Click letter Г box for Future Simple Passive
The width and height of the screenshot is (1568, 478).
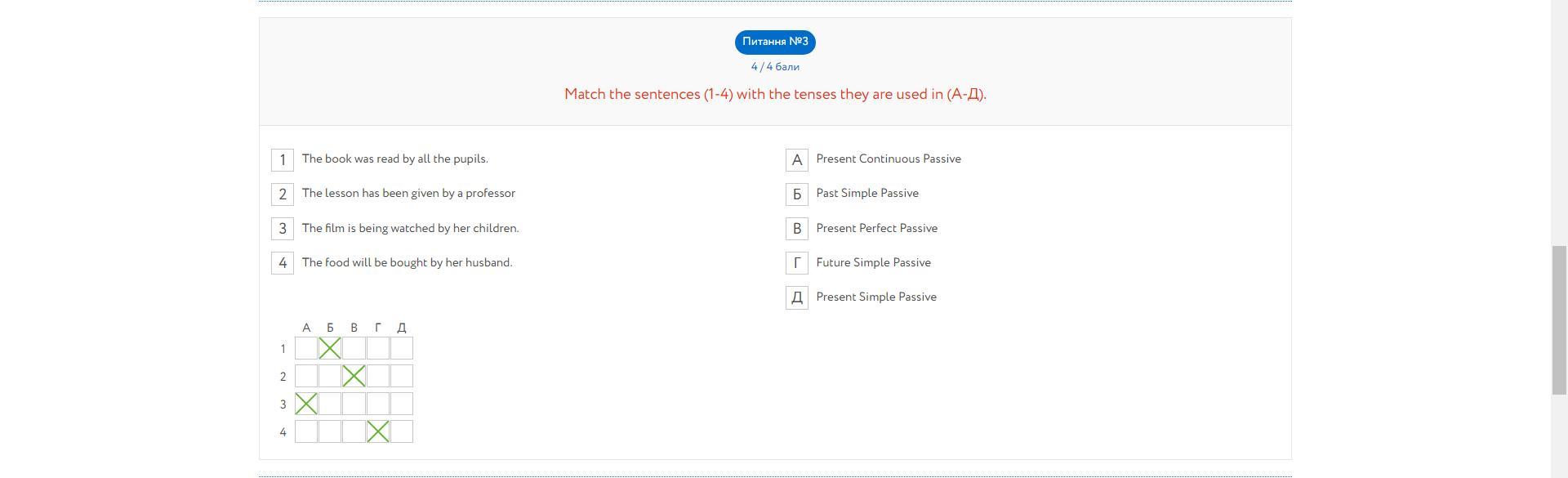pyautogui.click(x=797, y=263)
